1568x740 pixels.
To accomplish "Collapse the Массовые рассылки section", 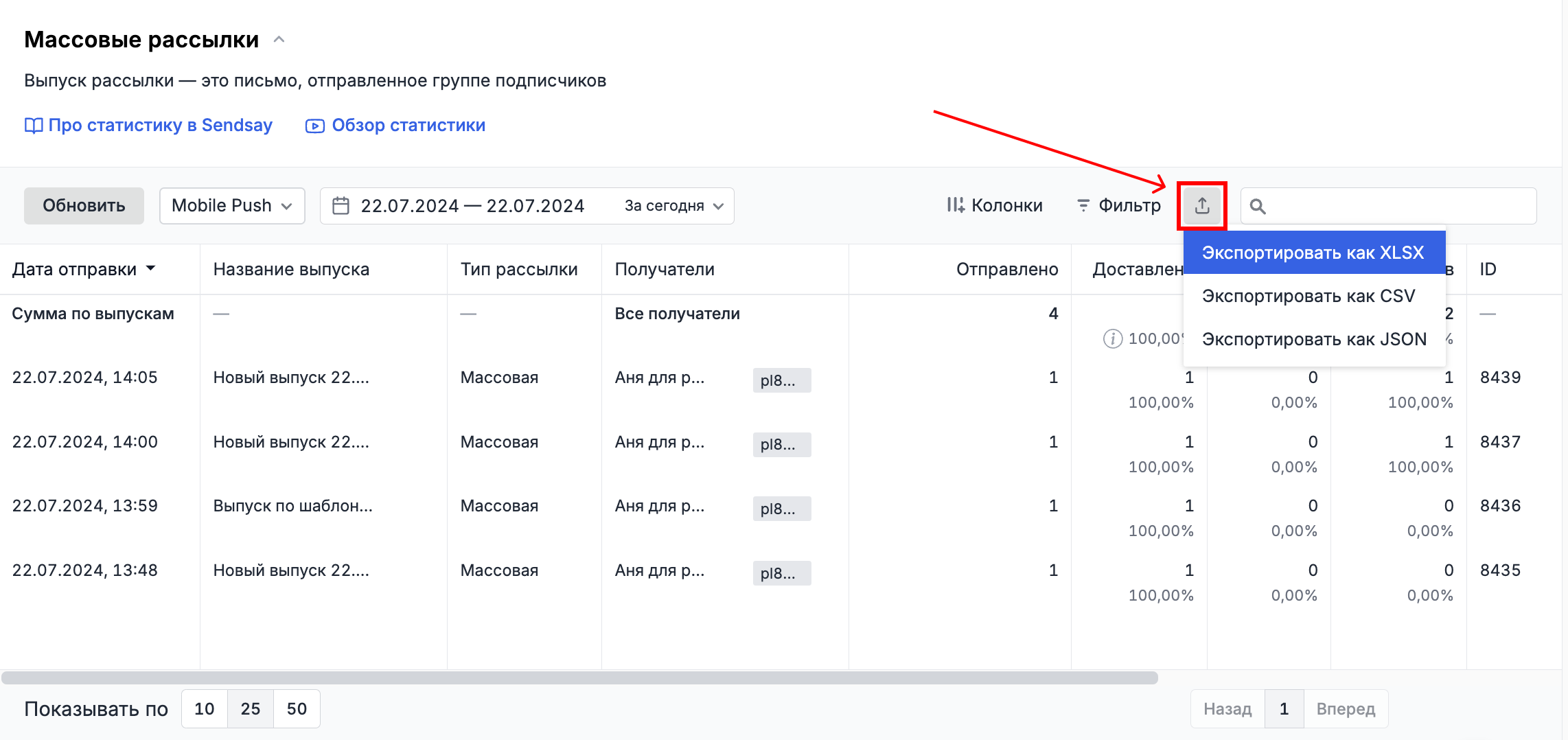I will pyautogui.click(x=279, y=40).
